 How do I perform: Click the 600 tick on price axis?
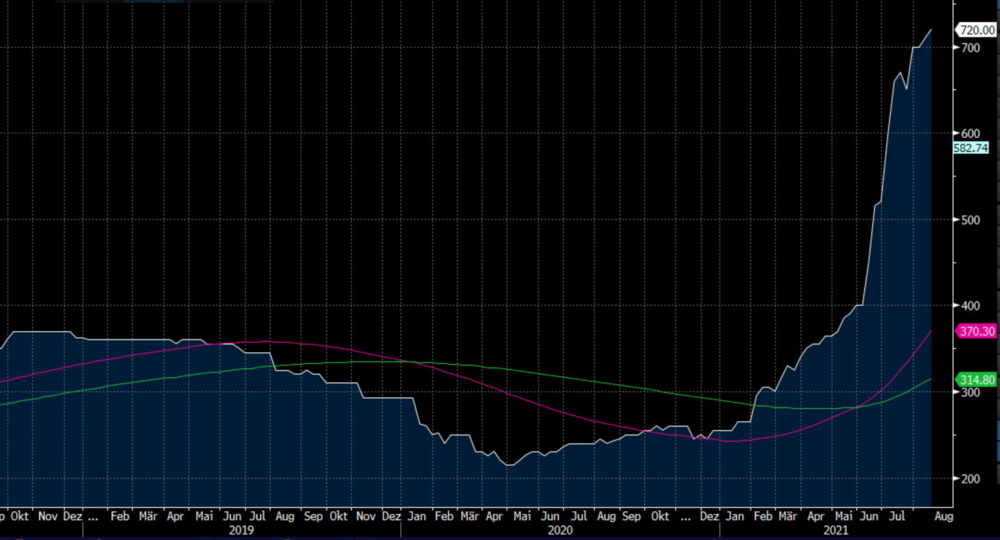[x=970, y=133]
